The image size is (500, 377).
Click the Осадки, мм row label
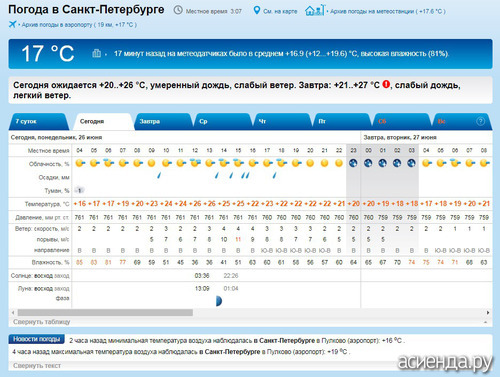click(54, 177)
